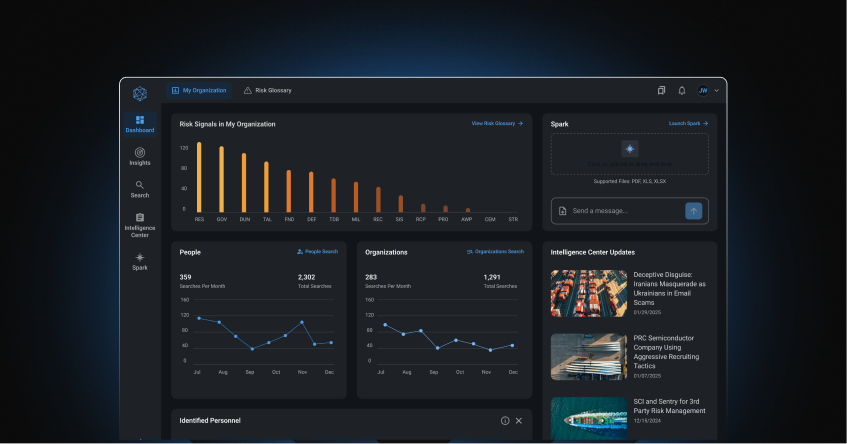
Task: Go to Insights in the sidebar
Action: pos(139,156)
